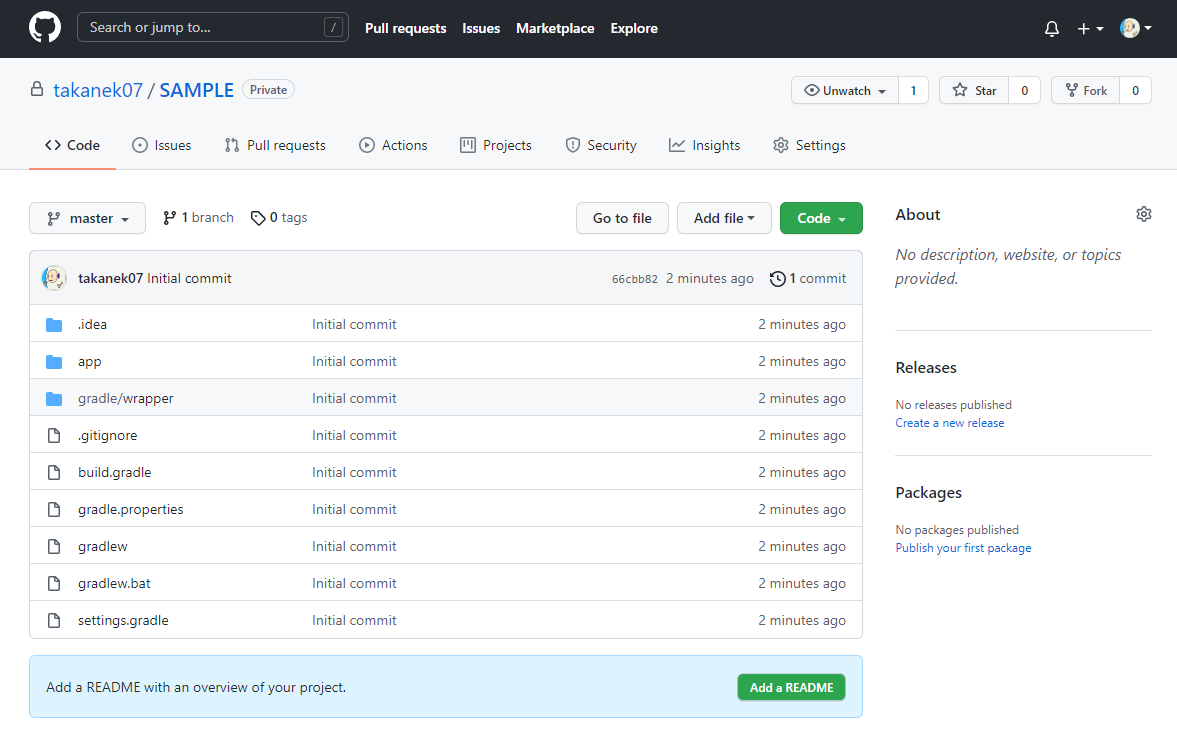
Task: Click the commit history clock icon
Action: (778, 278)
